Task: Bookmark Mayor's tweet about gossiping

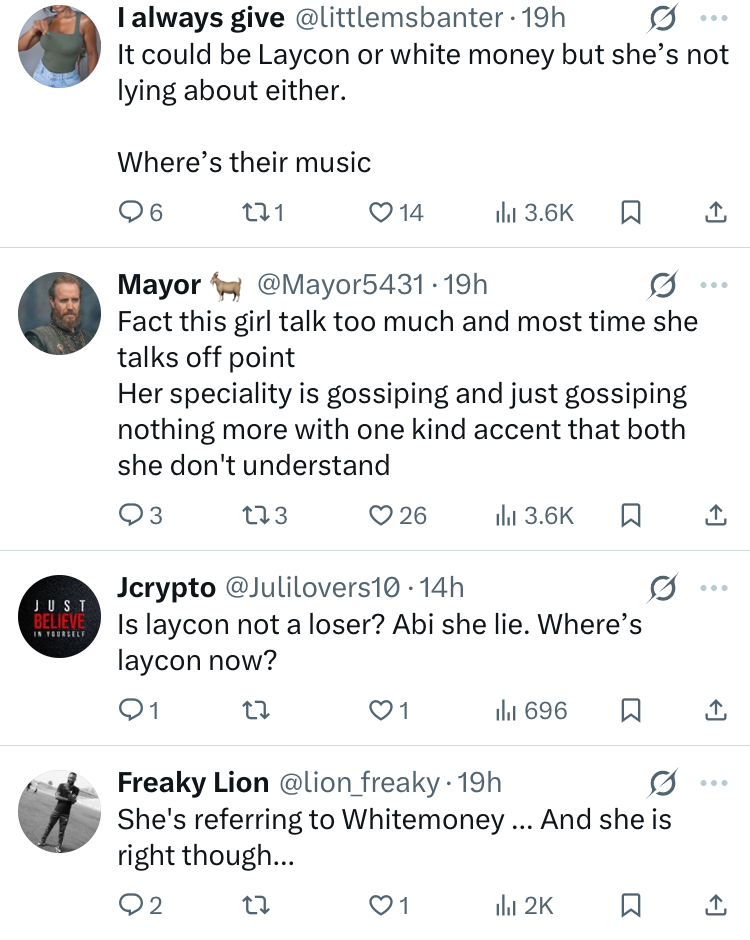Action: 631,515
